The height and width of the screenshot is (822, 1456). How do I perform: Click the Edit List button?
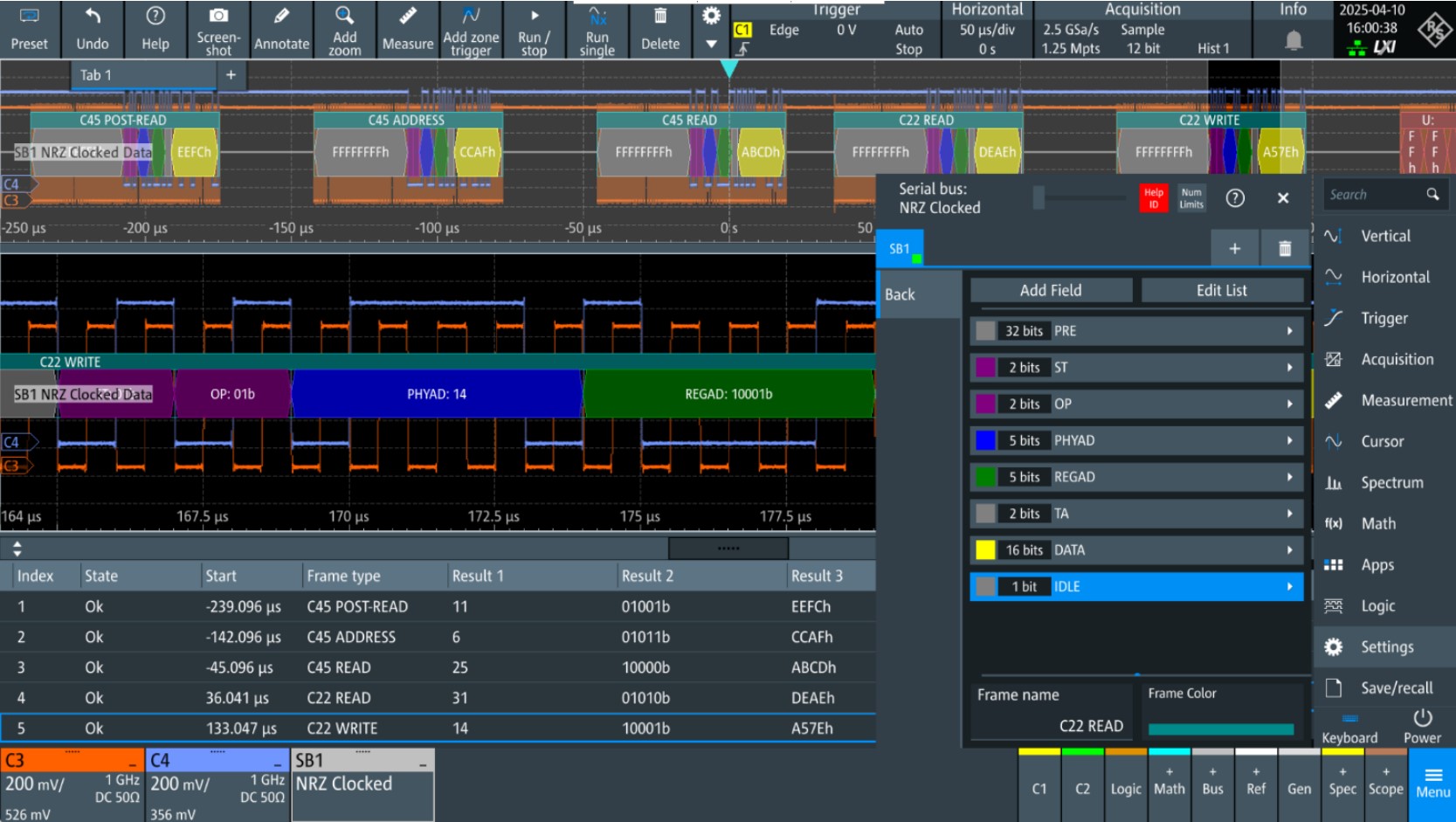(x=1221, y=291)
